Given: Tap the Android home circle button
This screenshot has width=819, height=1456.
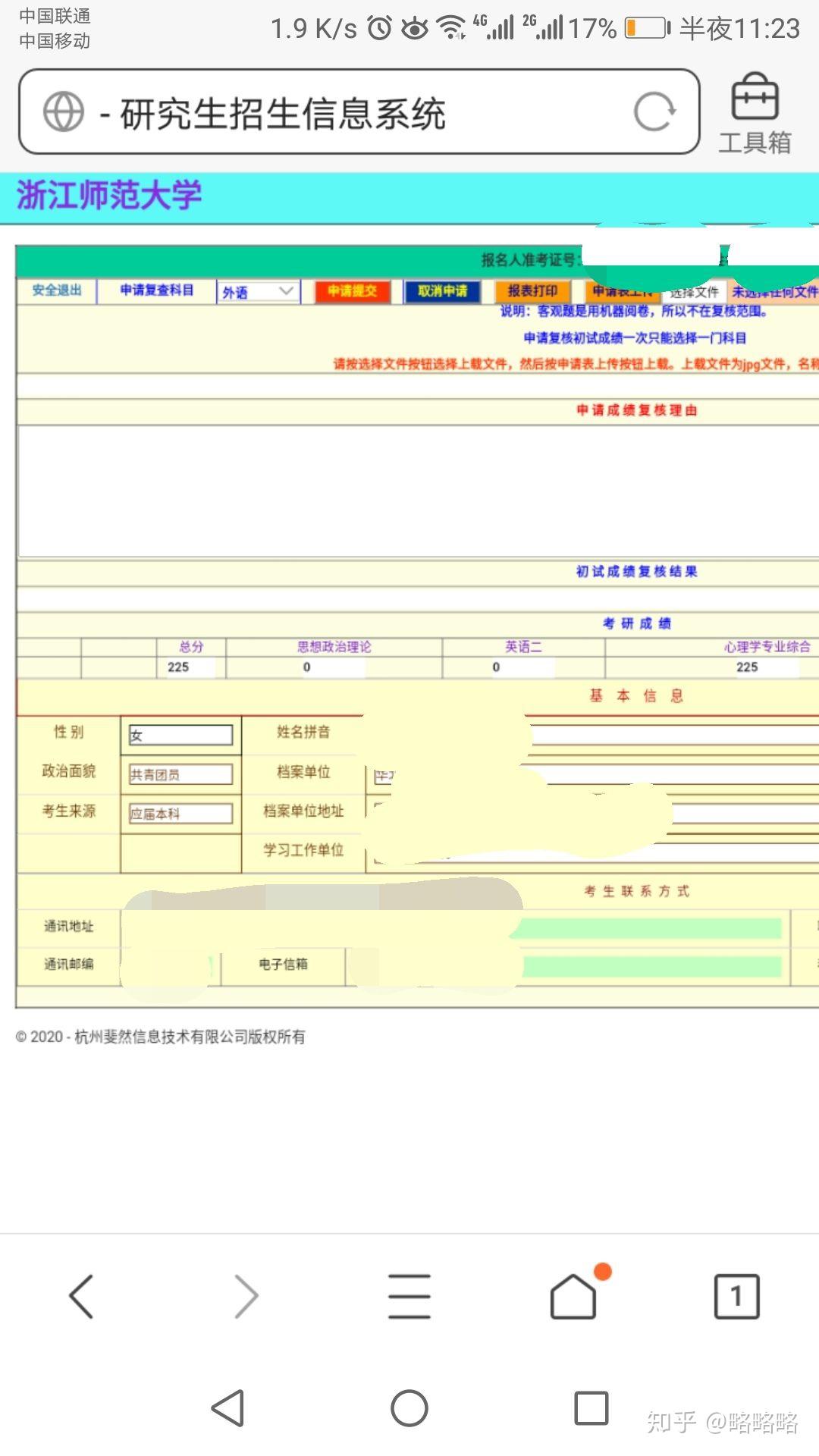Looking at the screenshot, I should 409,1408.
